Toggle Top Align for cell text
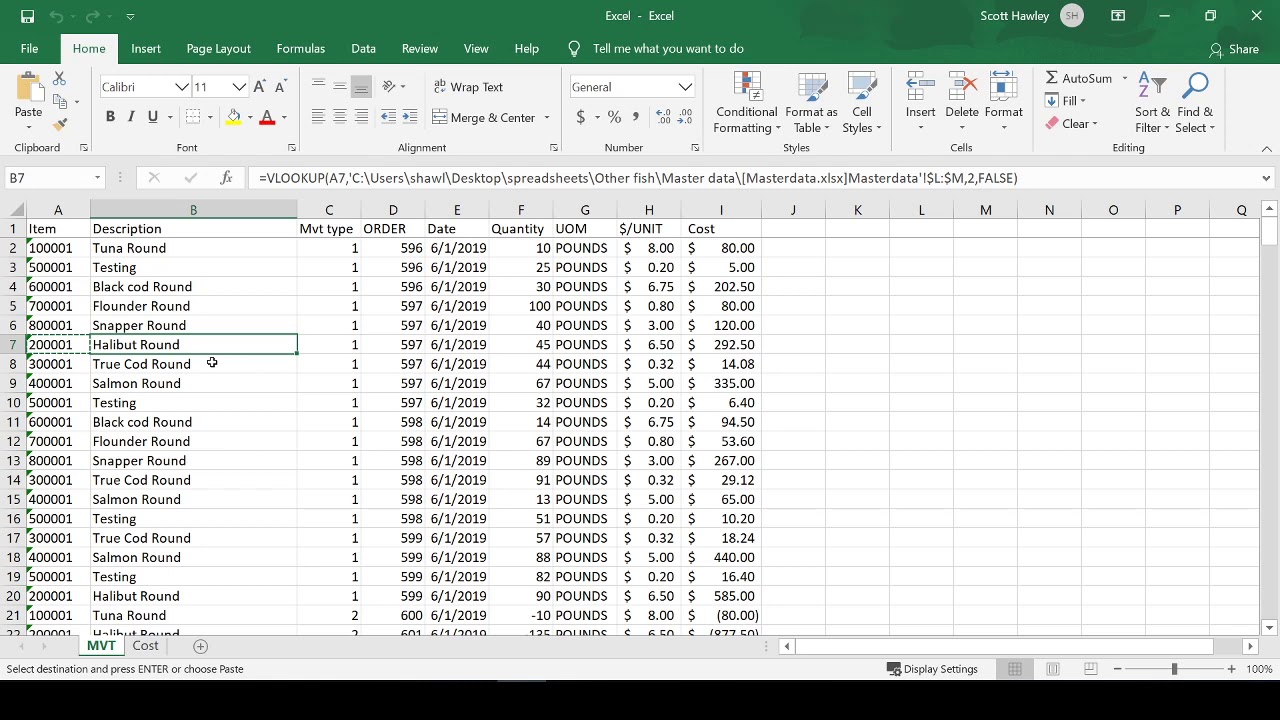Screen dimensions: 1280x720 tap(318, 87)
